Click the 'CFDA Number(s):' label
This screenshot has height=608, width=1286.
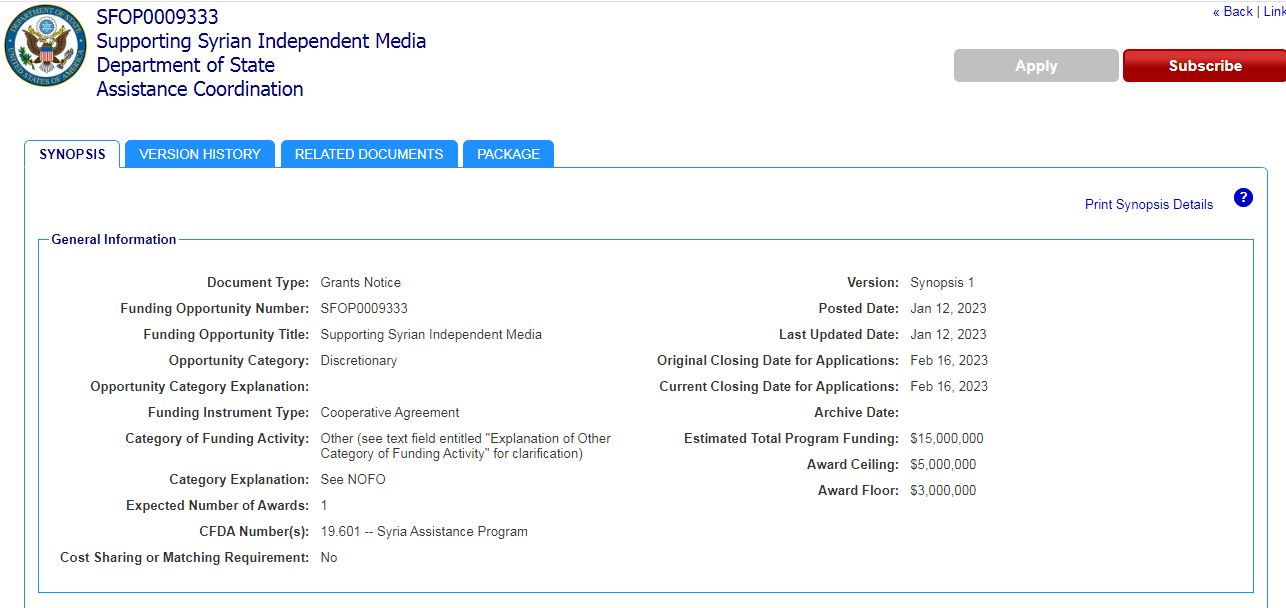254,532
